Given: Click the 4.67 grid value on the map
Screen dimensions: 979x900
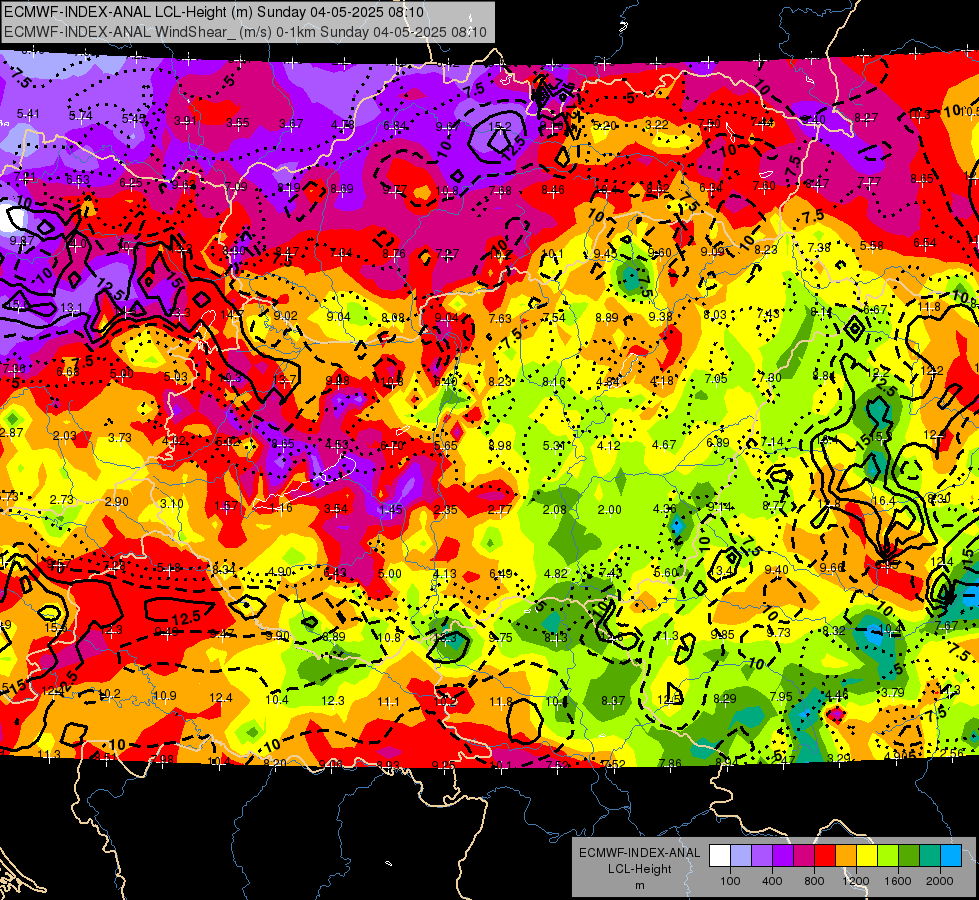Looking at the screenshot, I should pos(664,445).
